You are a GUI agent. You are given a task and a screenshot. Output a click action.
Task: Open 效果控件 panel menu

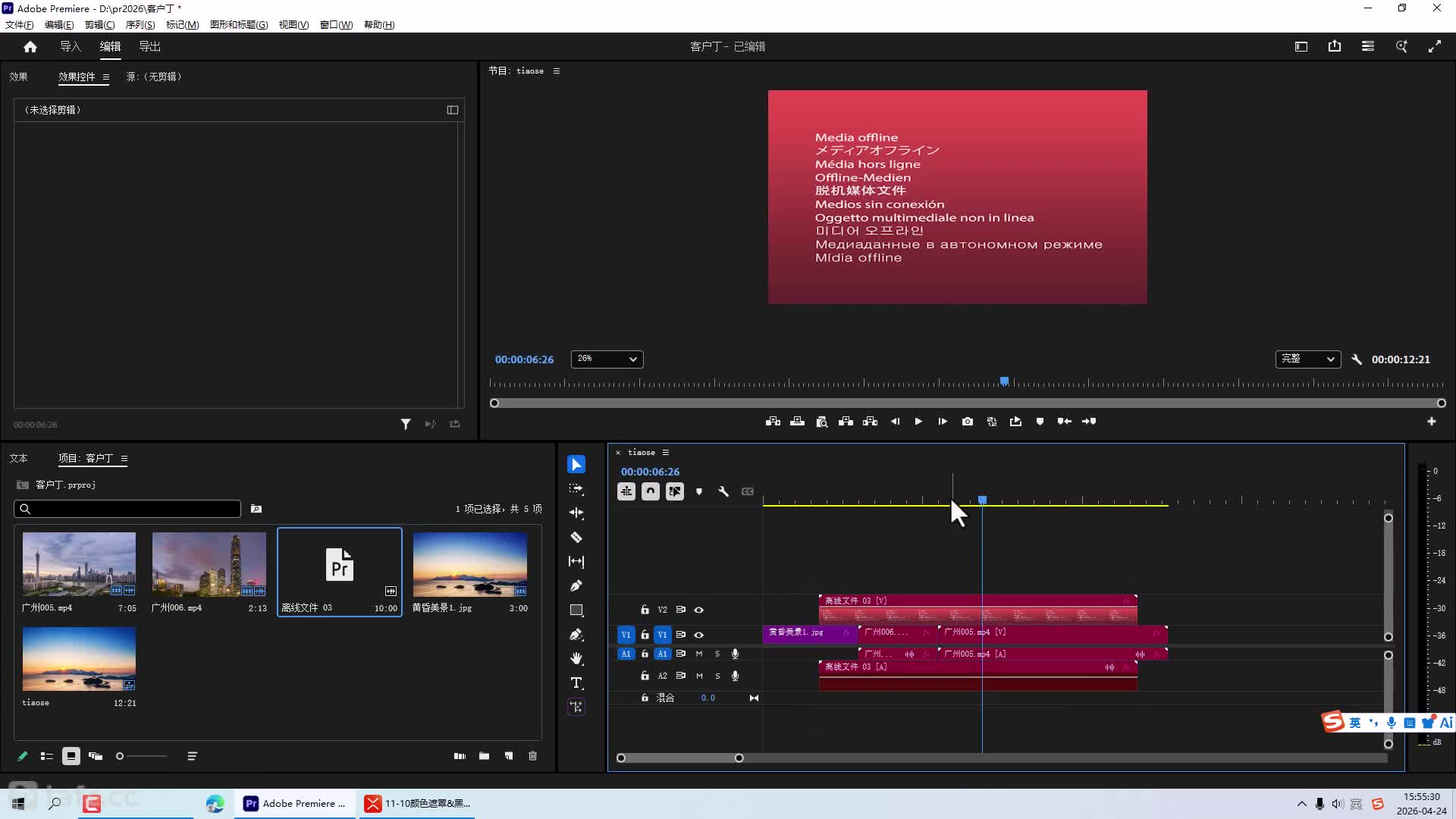click(106, 77)
